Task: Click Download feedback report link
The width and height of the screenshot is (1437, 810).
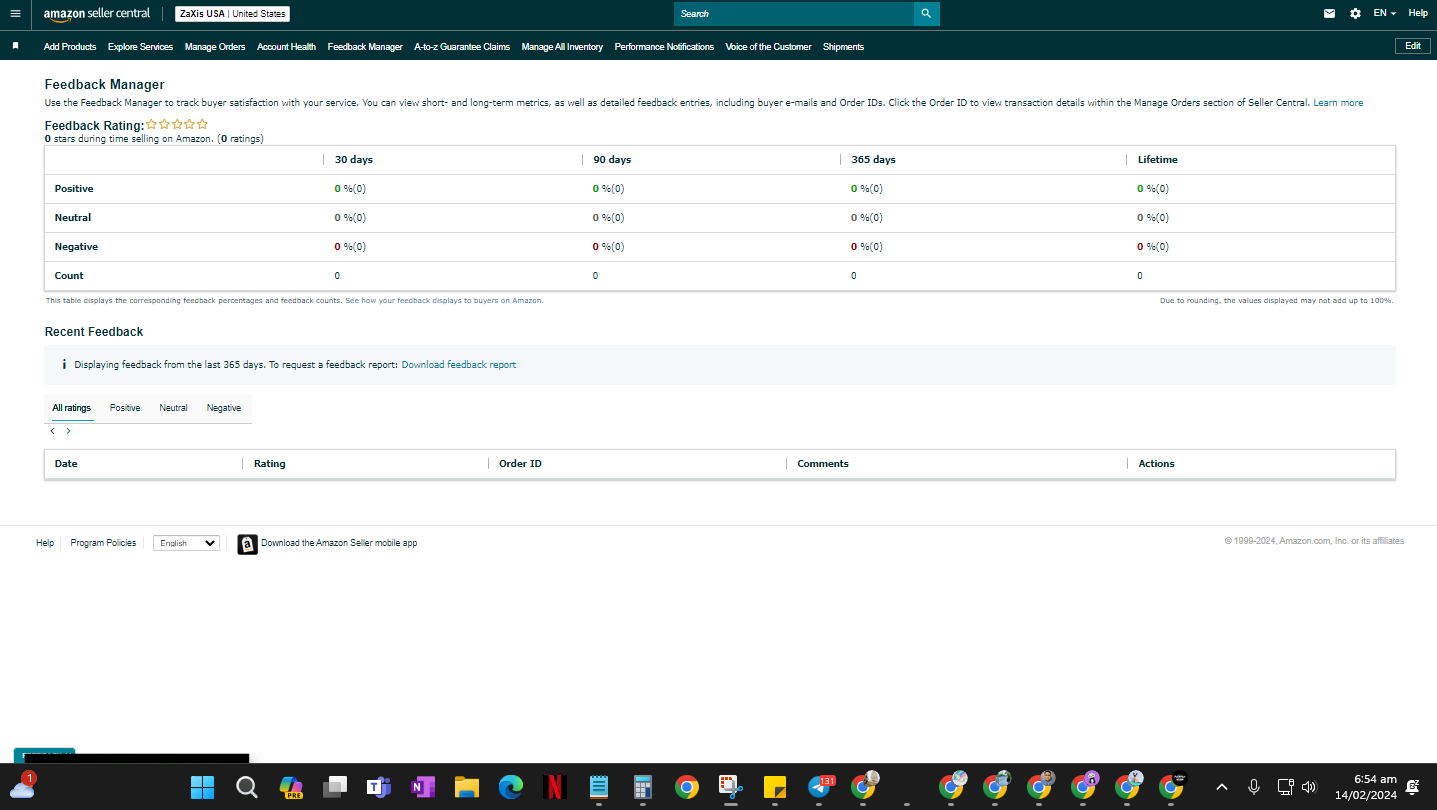Action: [459, 365]
